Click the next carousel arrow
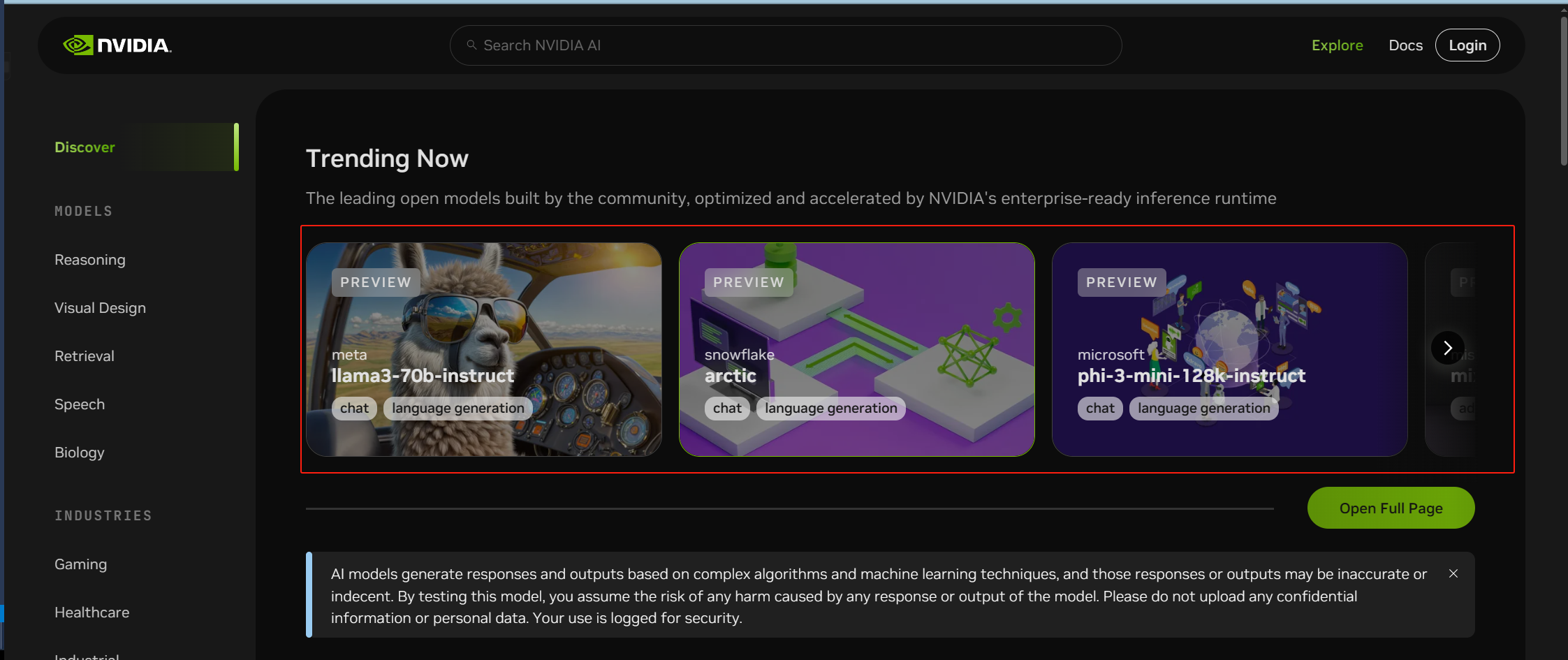The image size is (1568, 660). point(1448,348)
